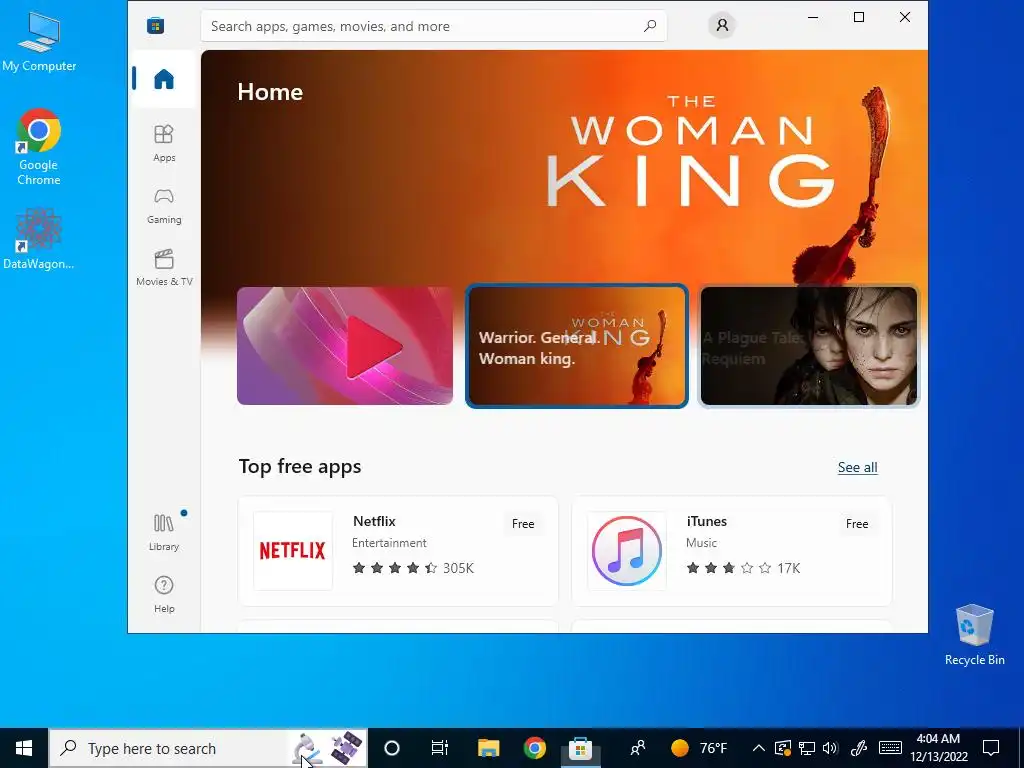This screenshot has width=1024, height=768.
Task: Click the Netflix 305K star rating
Action: 413,568
